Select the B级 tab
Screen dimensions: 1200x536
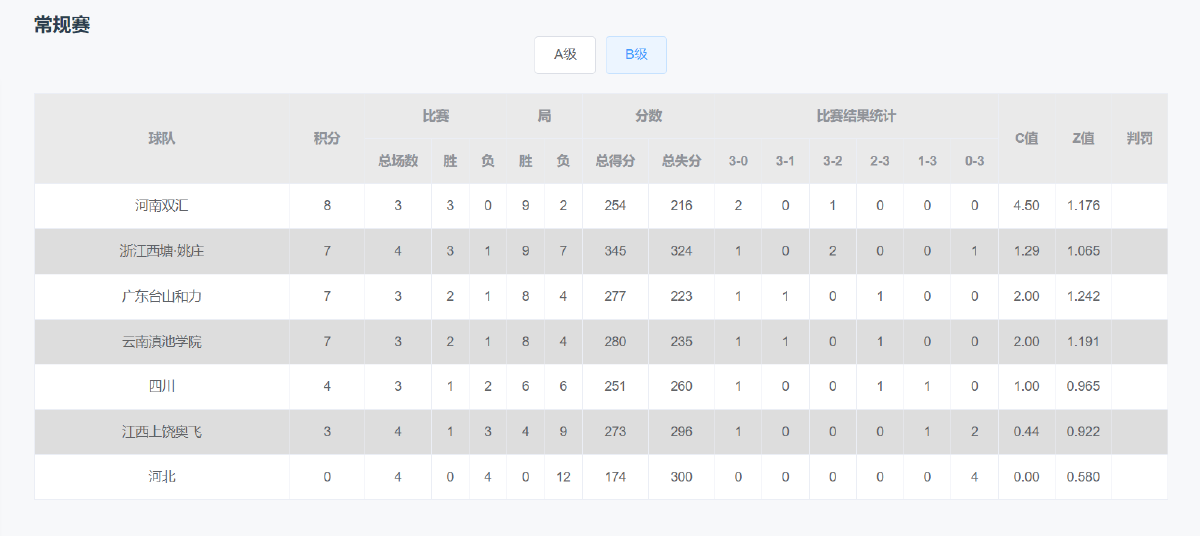click(x=636, y=55)
